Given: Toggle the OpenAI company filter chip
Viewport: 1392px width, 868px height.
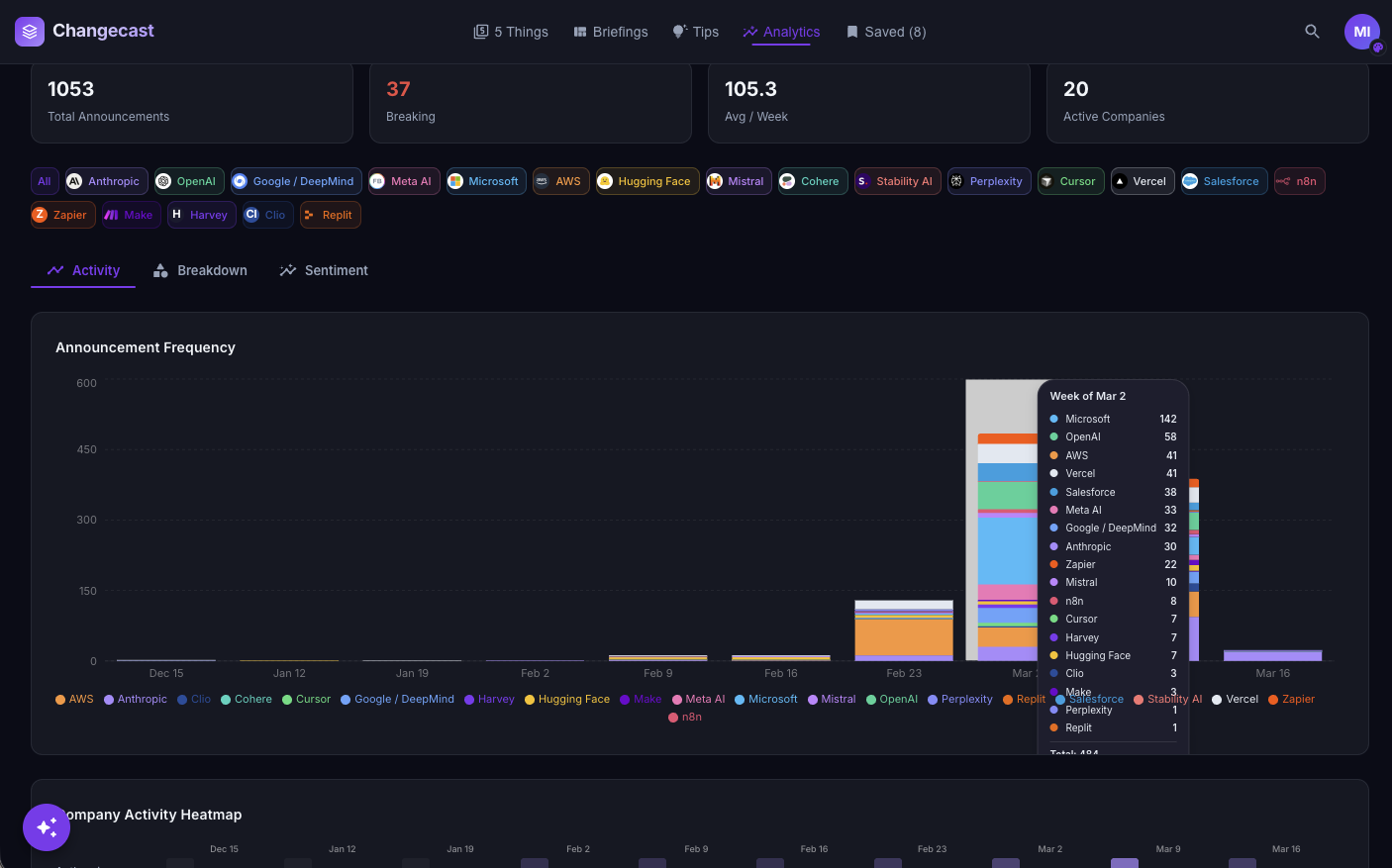Looking at the screenshot, I should [x=189, y=181].
